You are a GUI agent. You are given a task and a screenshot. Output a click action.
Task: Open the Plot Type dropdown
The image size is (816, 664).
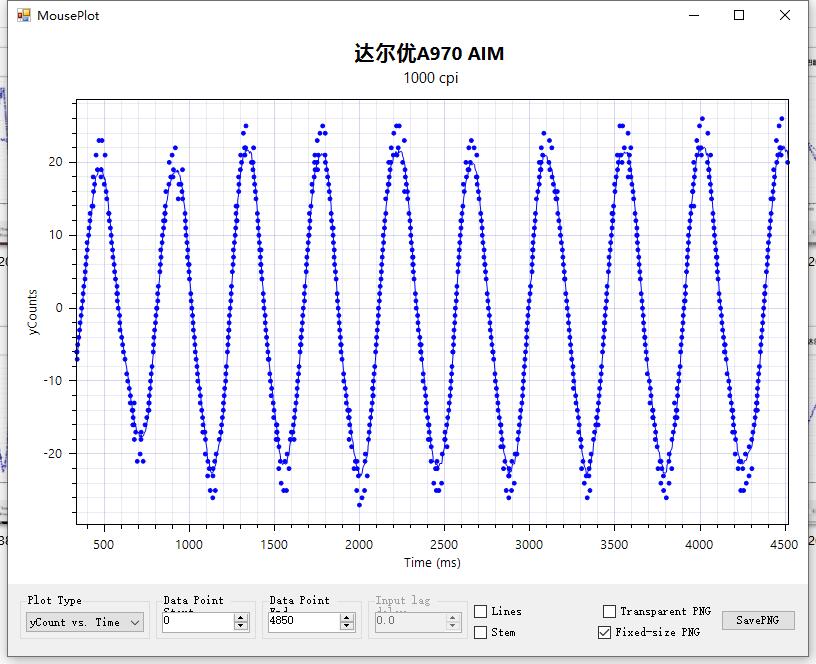(x=85, y=622)
